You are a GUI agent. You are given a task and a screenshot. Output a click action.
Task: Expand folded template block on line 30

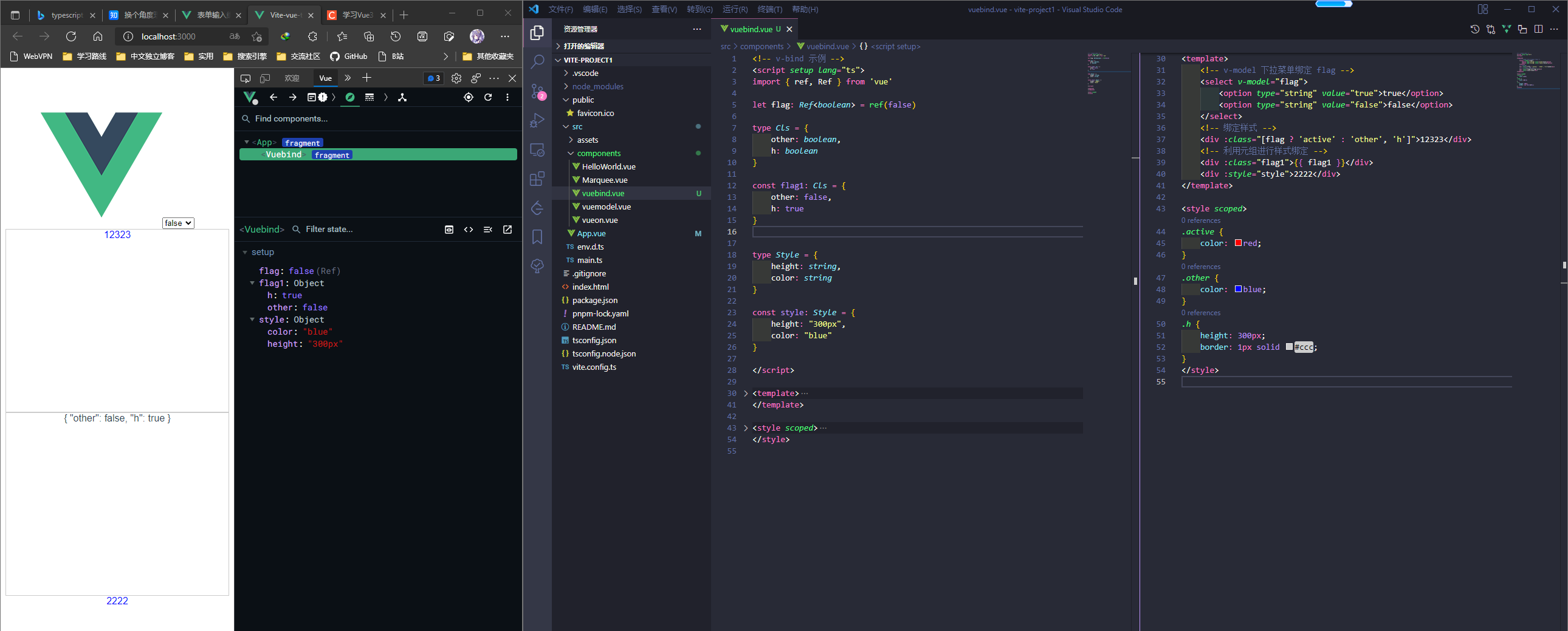pyautogui.click(x=746, y=393)
